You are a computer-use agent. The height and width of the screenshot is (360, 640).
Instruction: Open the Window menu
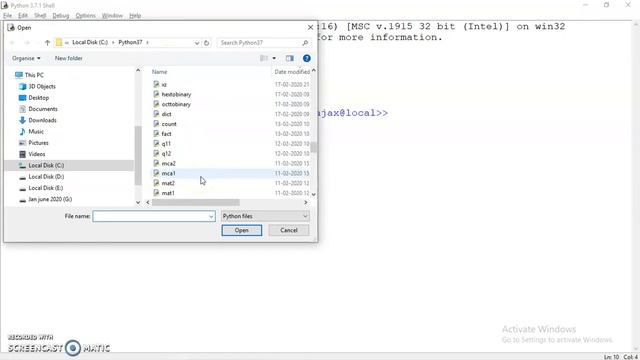[x=112, y=16]
